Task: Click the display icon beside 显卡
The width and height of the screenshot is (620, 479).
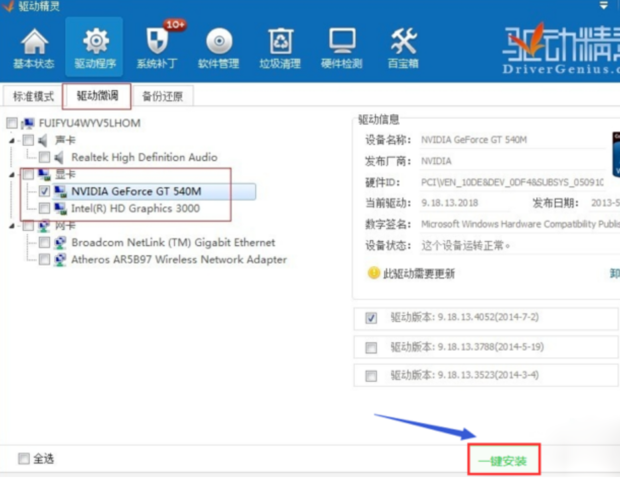Action: click(44, 174)
